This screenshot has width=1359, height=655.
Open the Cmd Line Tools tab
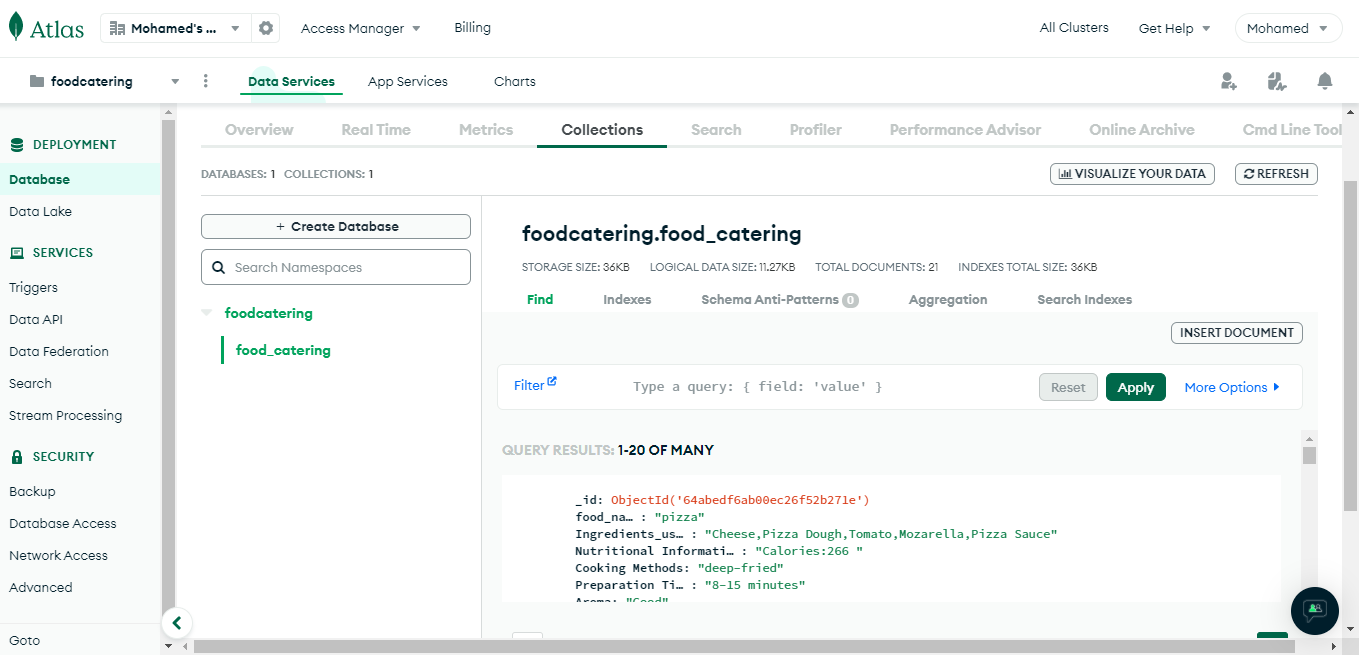click(x=1292, y=130)
